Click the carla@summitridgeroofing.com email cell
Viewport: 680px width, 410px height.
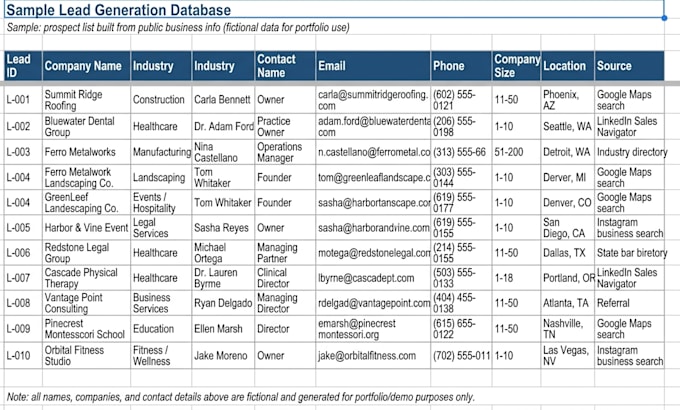[373, 100]
